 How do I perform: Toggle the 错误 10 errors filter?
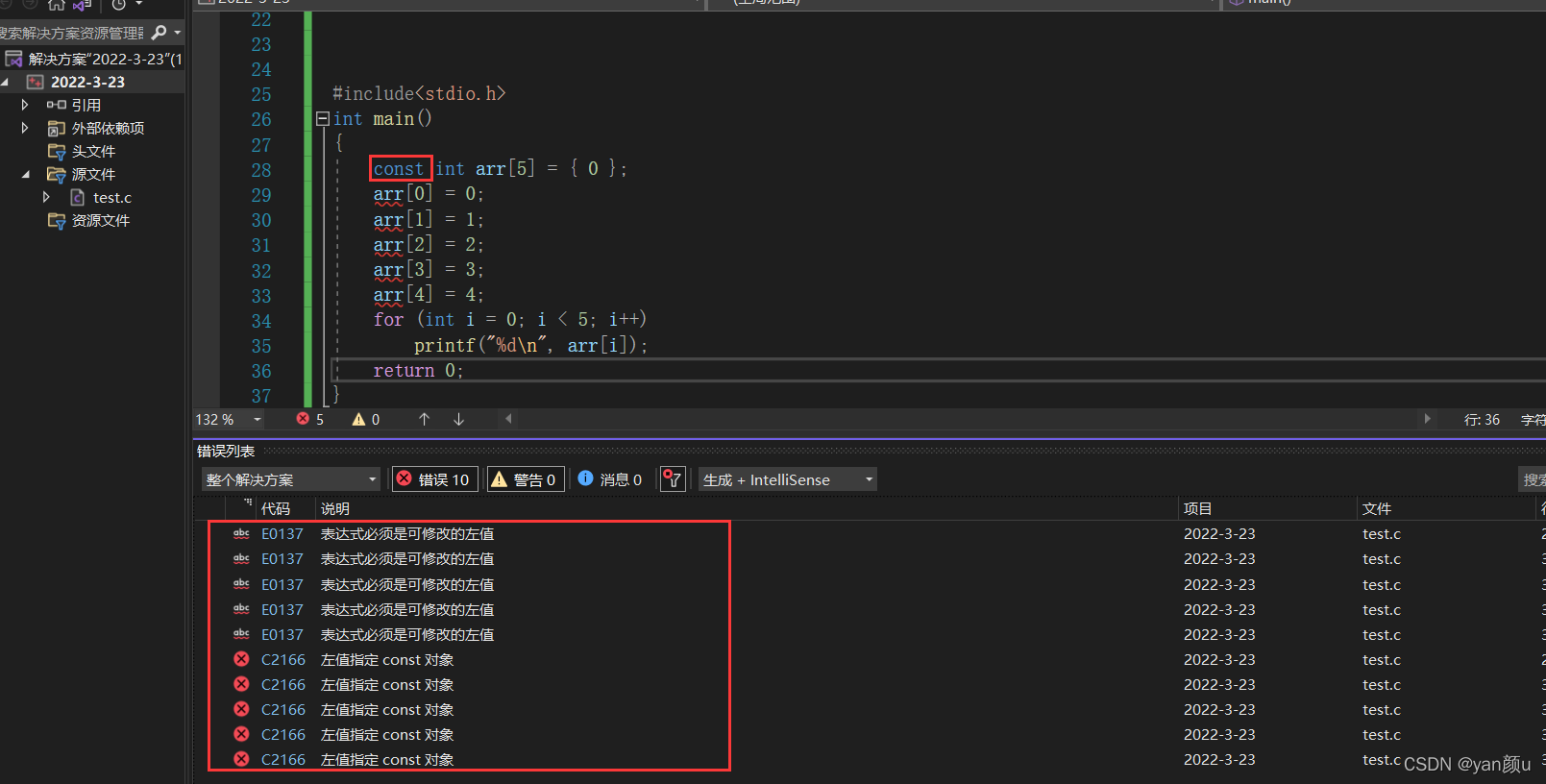point(434,479)
